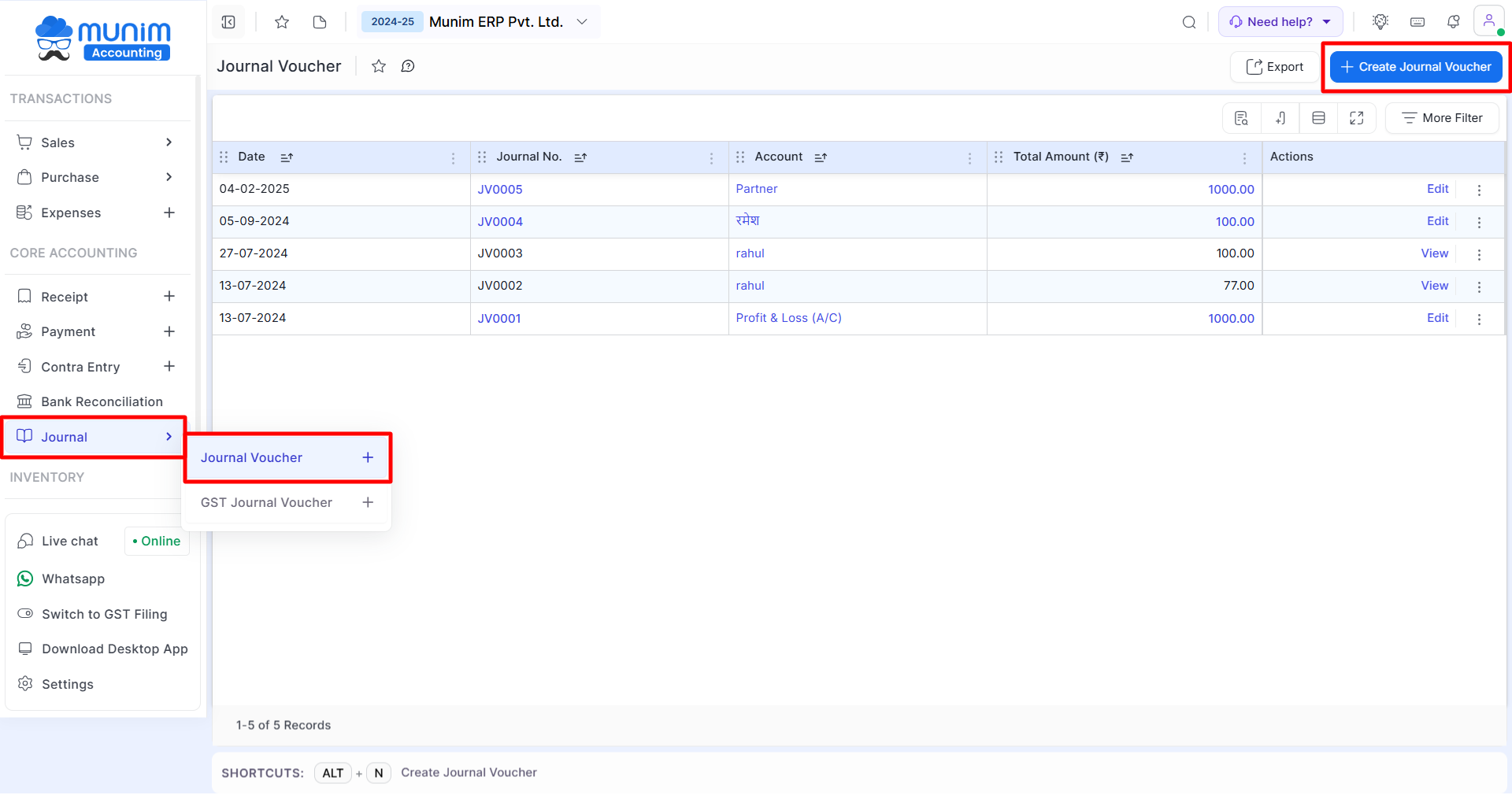Image resolution: width=1512 pixels, height=795 pixels.
Task: Open feedback chat icon beside title
Action: [x=408, y=66]
